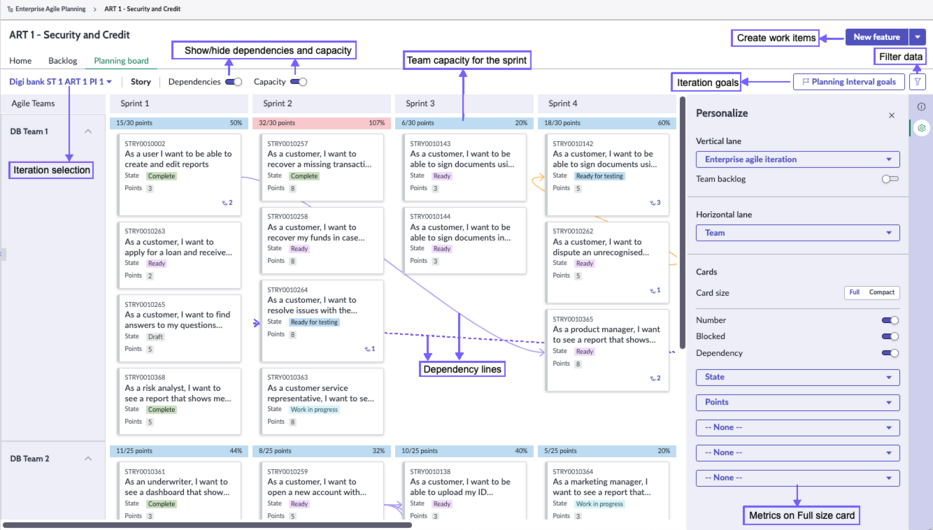Click the personalize gear icon in sidebar
This screenshot has height=530, width=933.
point(921,128)
